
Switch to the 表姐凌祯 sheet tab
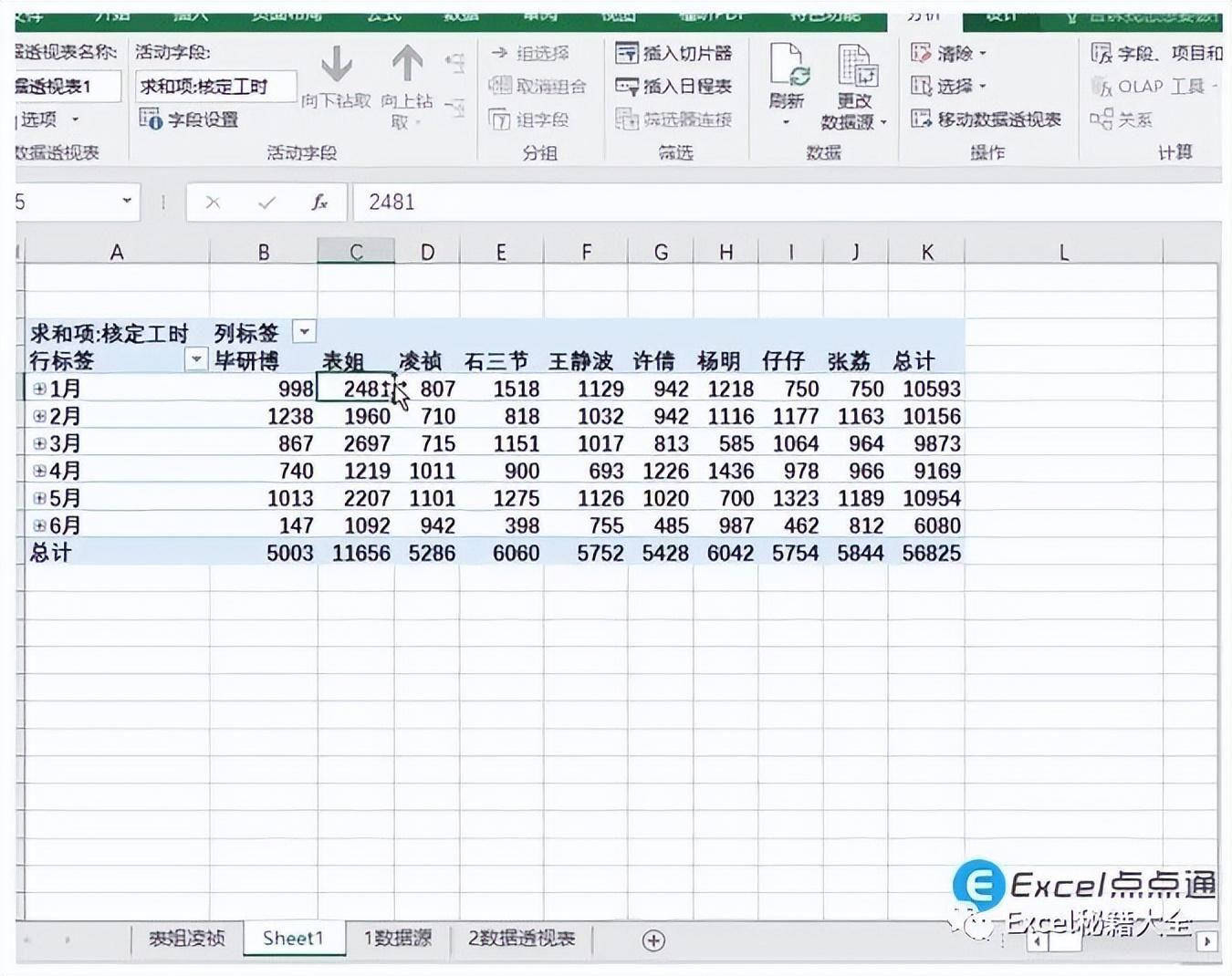(186, 938)
